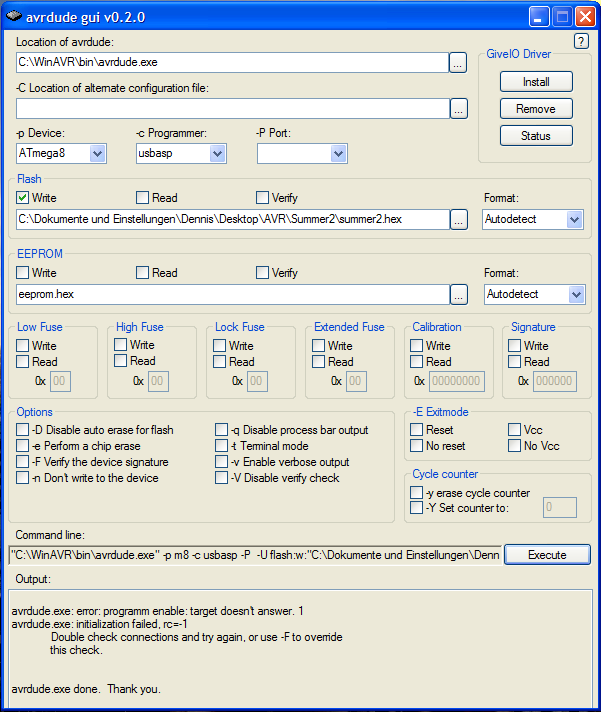601x712 pixels.
Task: Enable -q Disable process bar output
Action: [x=221, y=430]
